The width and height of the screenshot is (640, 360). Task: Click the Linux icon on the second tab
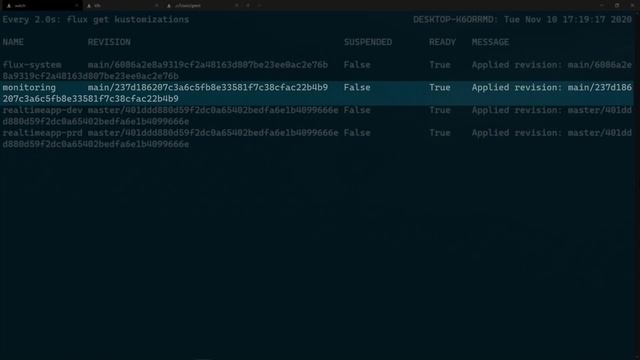coord(89,6)
